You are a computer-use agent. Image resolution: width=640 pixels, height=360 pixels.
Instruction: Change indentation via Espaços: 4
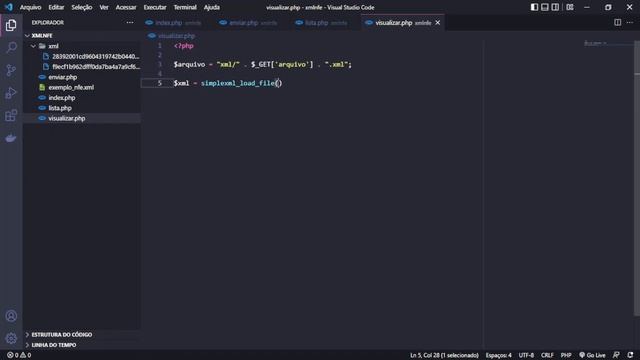[498, 355]
